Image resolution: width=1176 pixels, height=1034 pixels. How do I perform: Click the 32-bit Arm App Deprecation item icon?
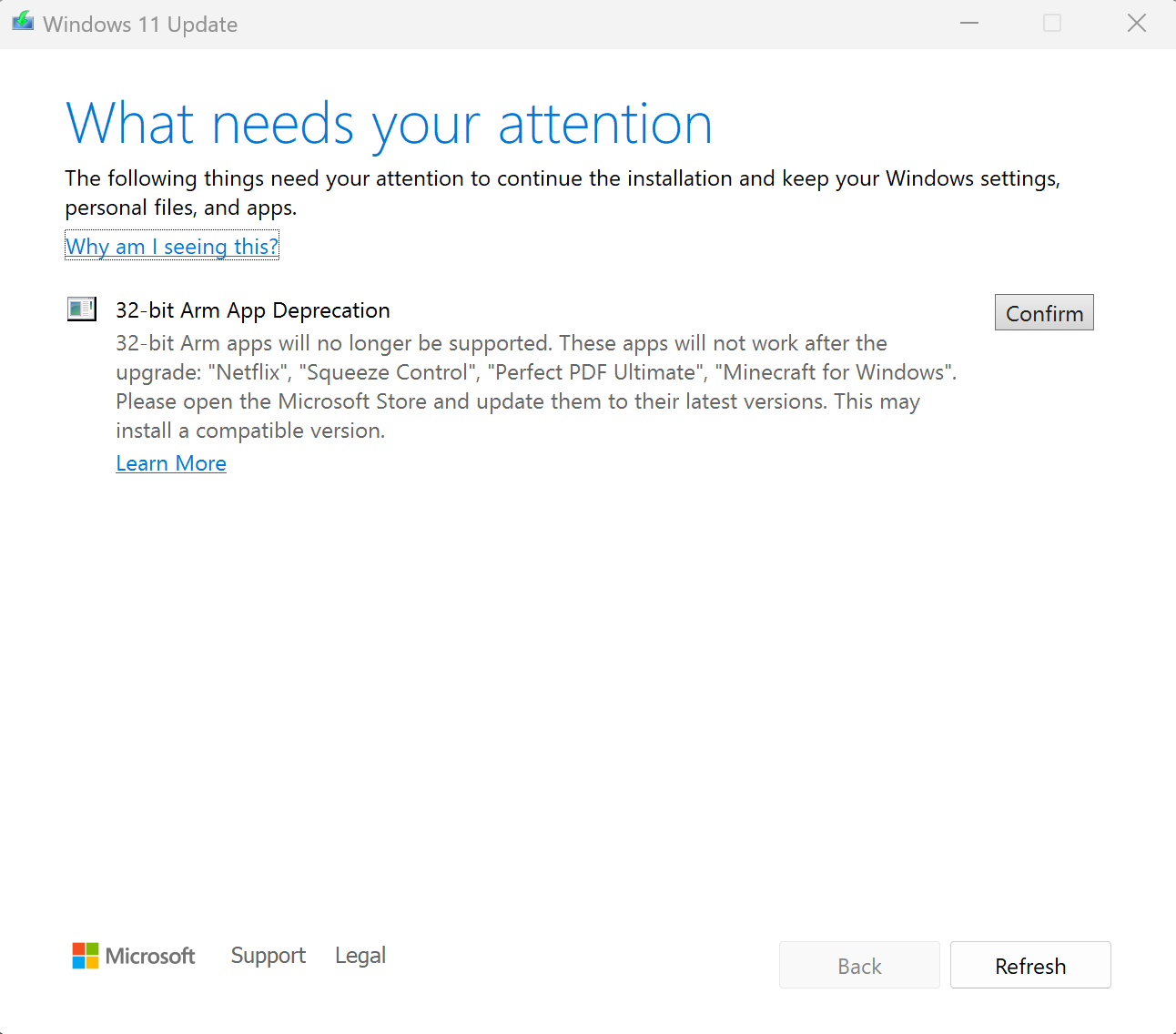click(82, 309)
